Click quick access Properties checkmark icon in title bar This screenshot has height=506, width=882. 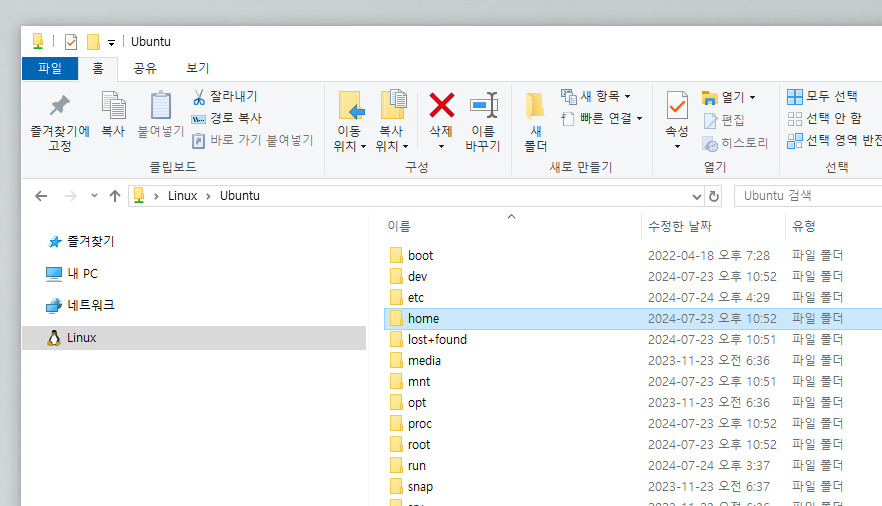[71, 42]
